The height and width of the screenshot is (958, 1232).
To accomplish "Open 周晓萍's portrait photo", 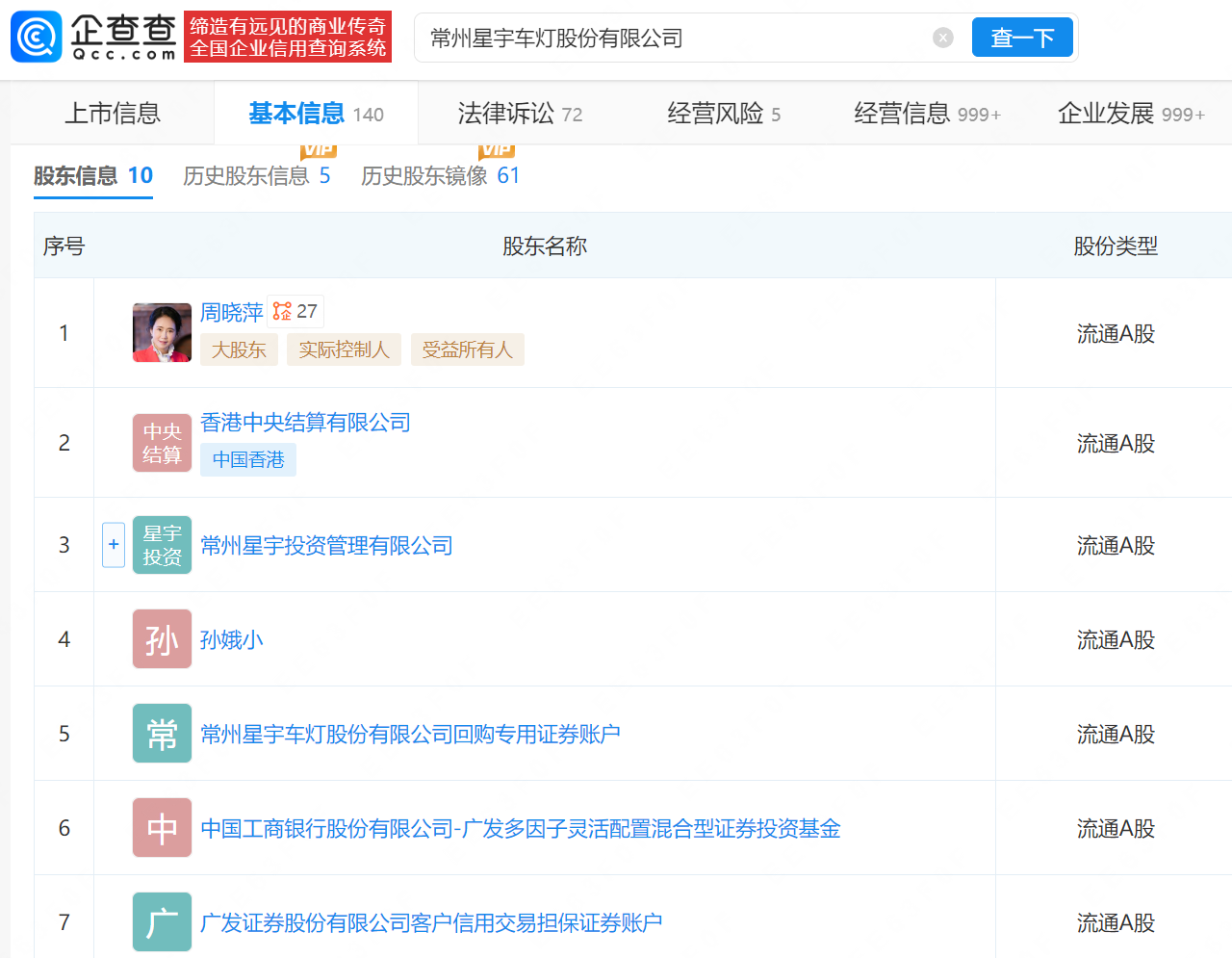I will click(x=162, y=333).
